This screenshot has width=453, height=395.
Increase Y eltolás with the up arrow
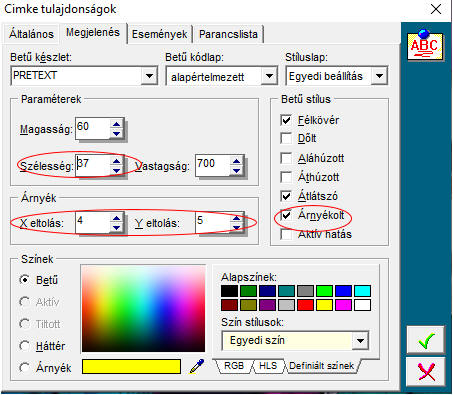coord(236,218)
